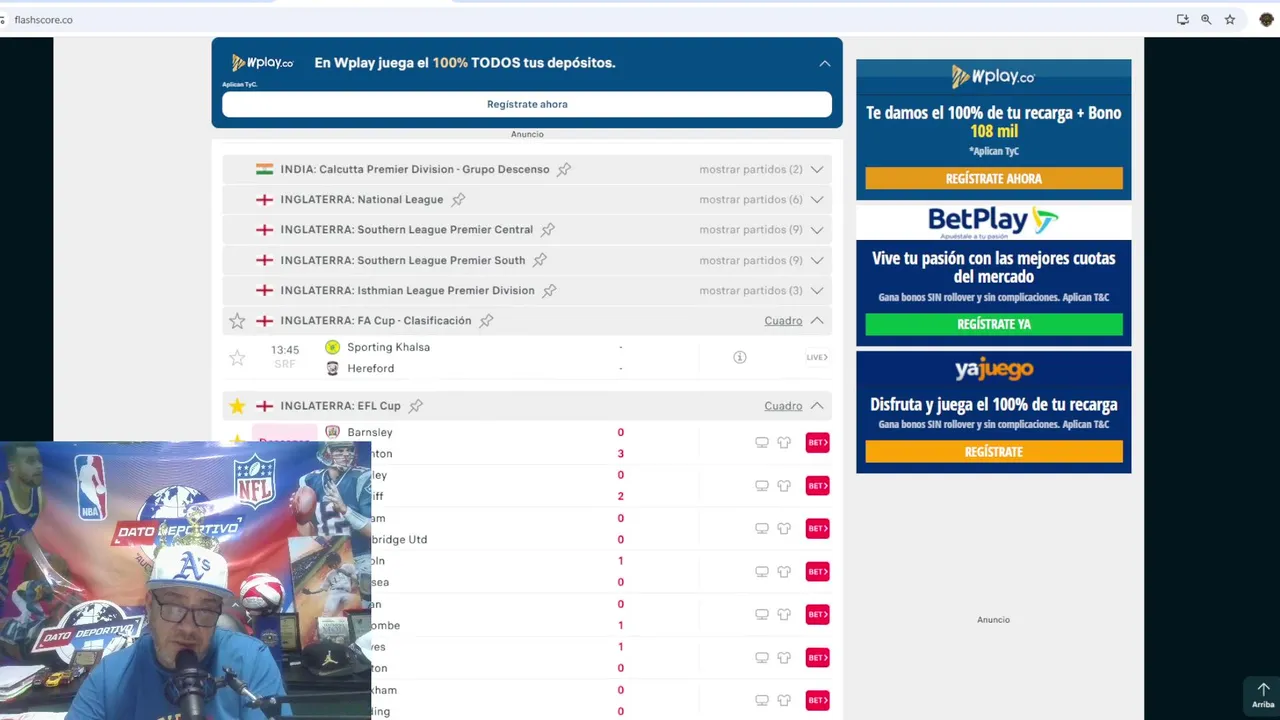The image size is (1280, 720).
Task: Collapse the EFL Cup section
Action: point(817,406)
